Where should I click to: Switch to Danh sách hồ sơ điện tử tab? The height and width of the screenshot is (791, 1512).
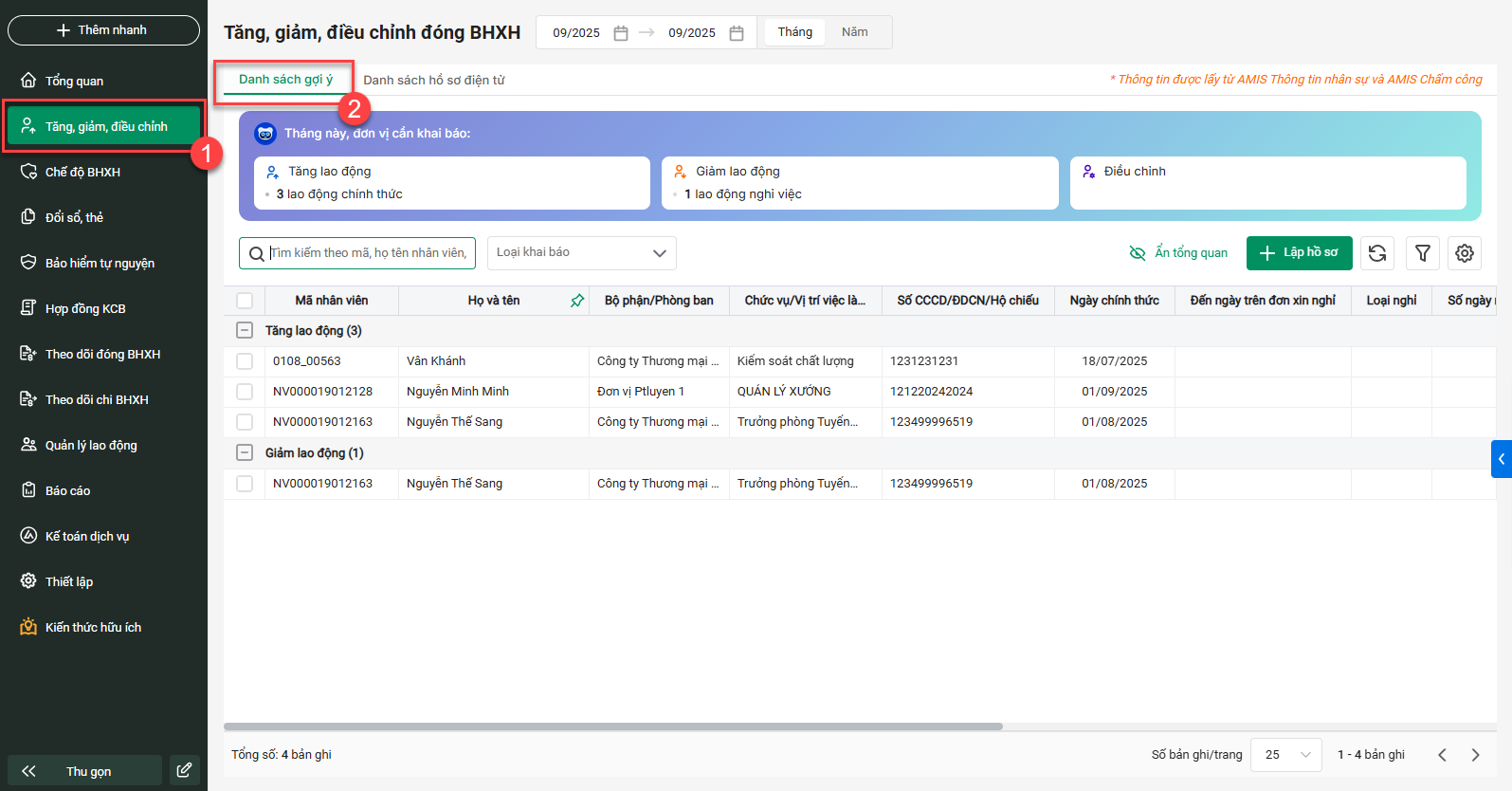coord(433,81)
